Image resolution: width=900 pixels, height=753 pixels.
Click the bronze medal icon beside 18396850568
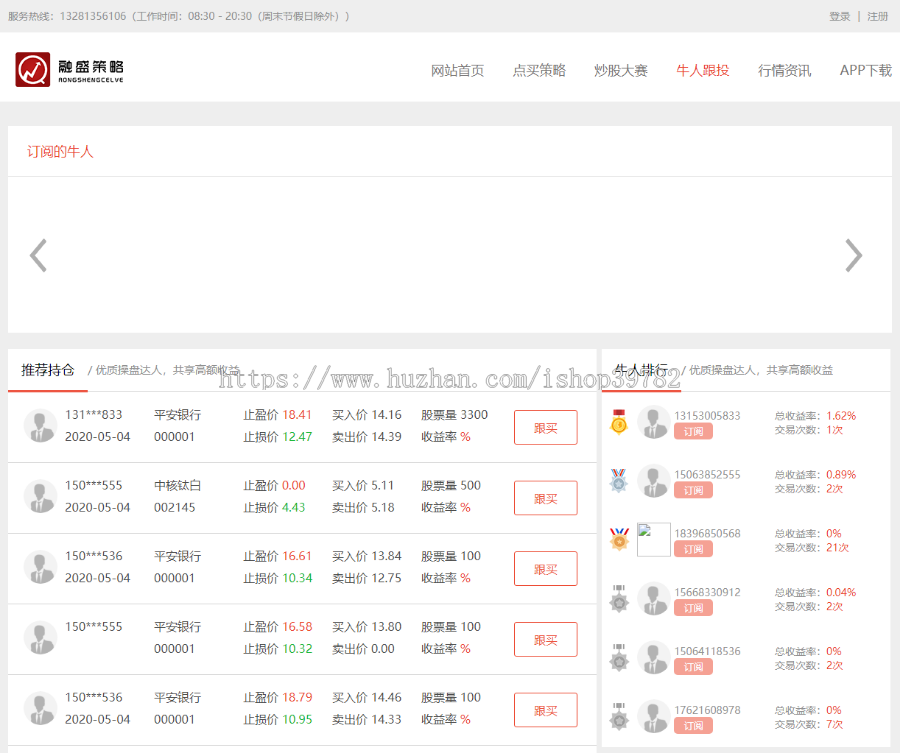[x=619, y=540]
